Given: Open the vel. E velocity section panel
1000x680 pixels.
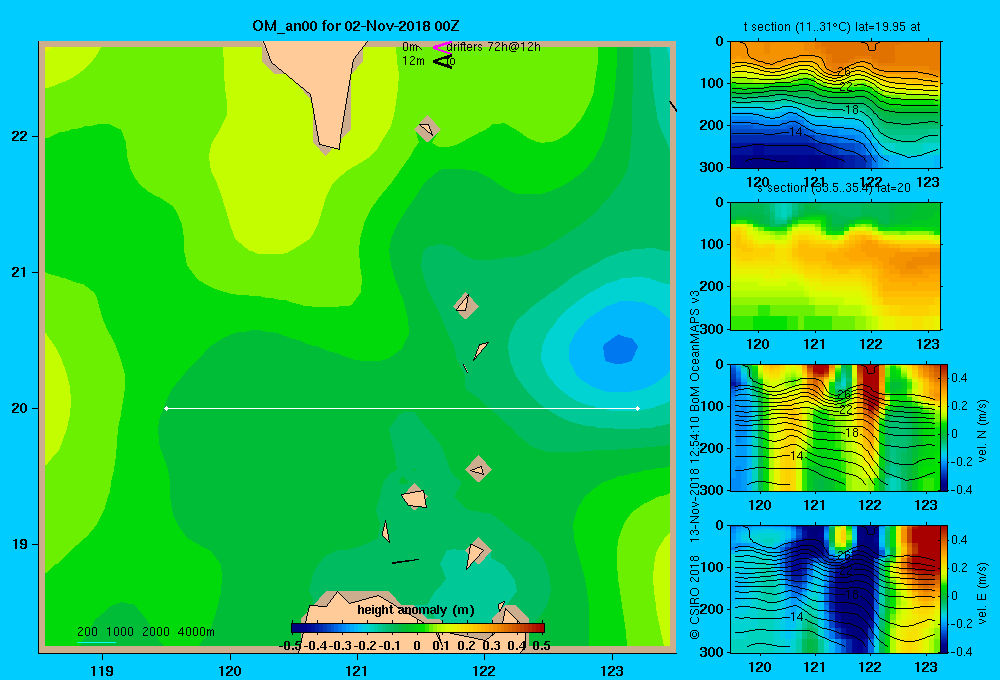Looking at the screenshot, I should point(835,589).
